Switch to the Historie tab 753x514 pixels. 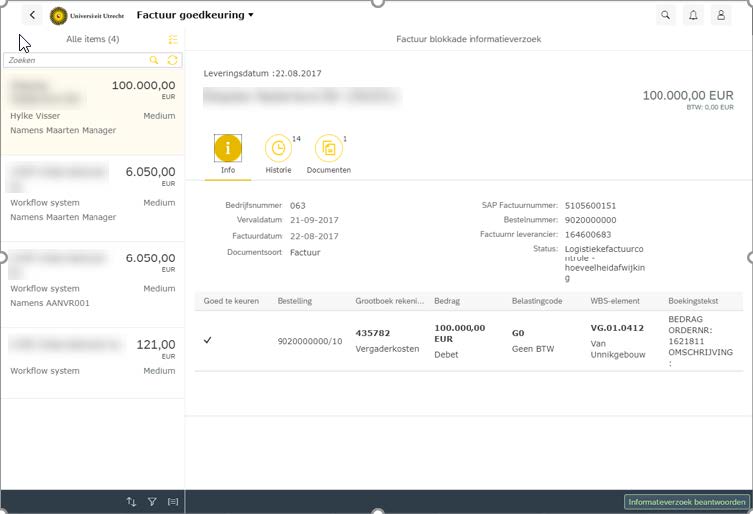(x=278, y=150)
